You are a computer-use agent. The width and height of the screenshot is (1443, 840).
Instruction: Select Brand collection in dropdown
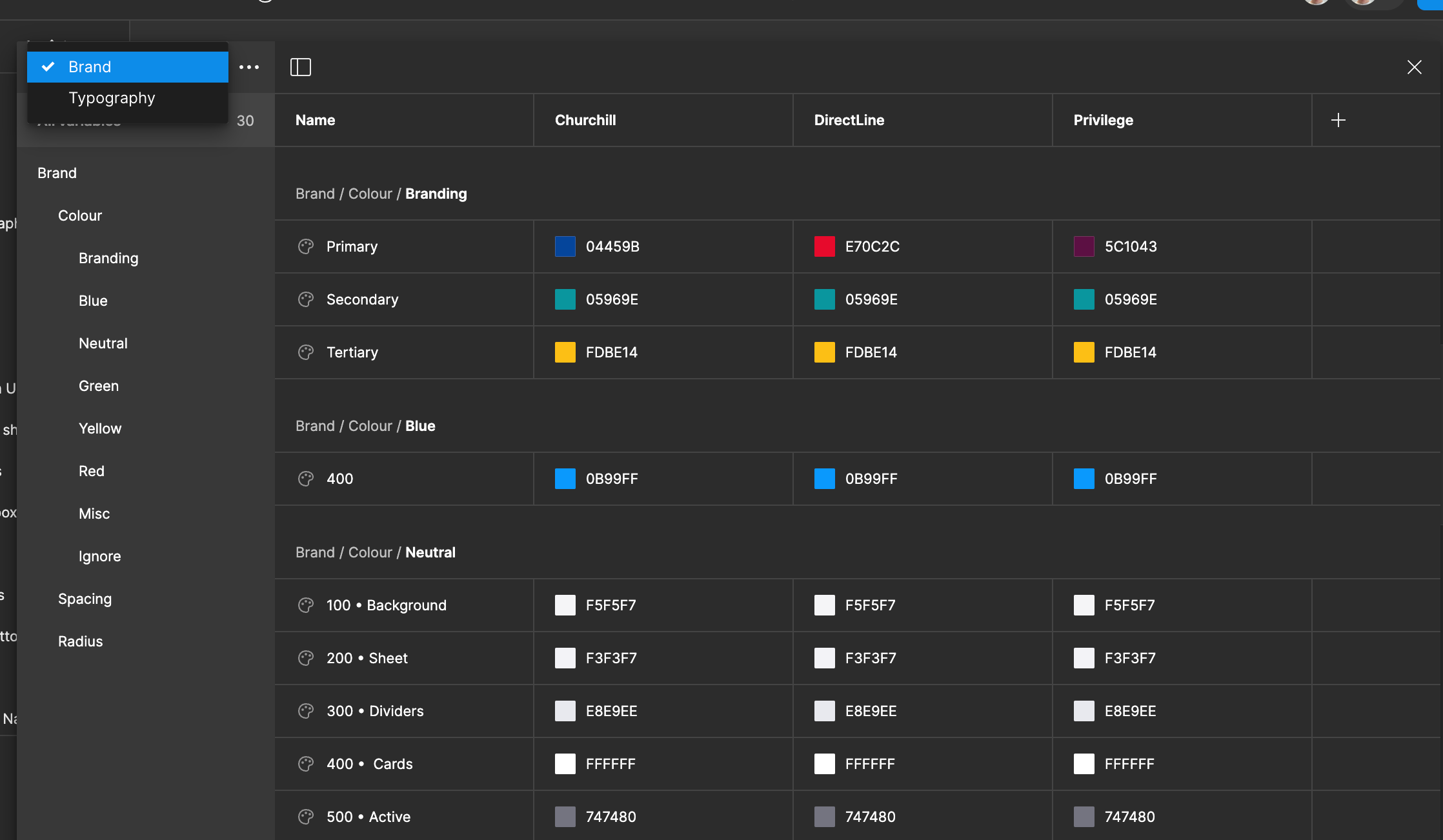tap(128, 67)
